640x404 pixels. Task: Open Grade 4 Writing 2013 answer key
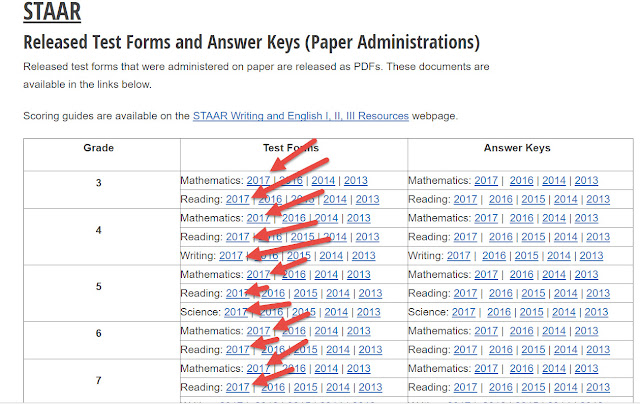click(x=591, y=255)
